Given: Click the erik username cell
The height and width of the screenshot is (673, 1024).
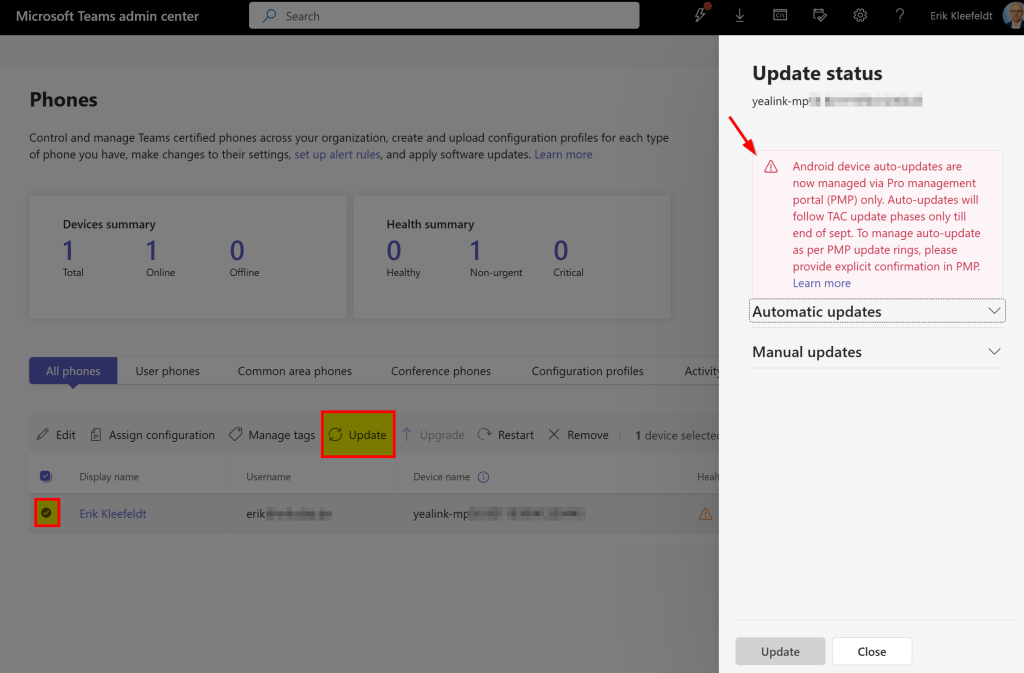Looking at the screenshot, I should coord(289,514).
